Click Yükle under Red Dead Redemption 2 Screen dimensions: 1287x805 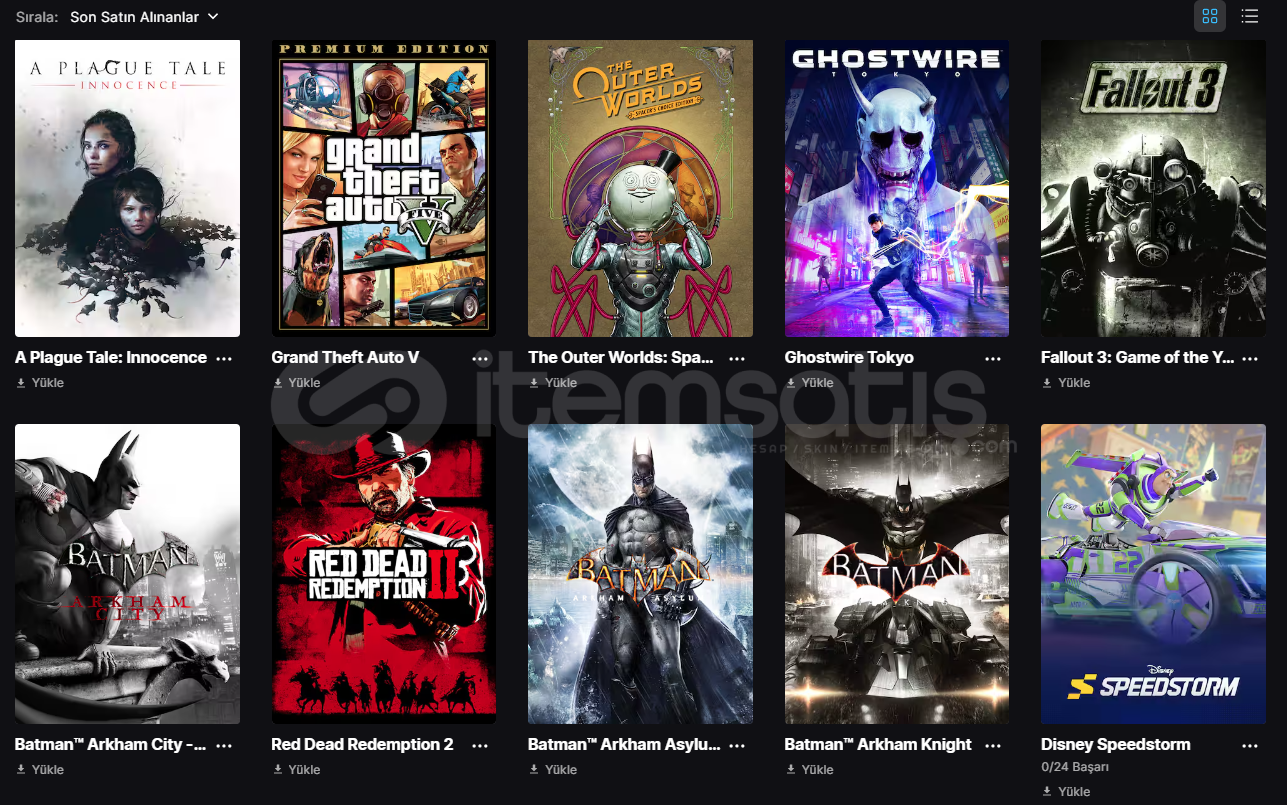[296, 770]
